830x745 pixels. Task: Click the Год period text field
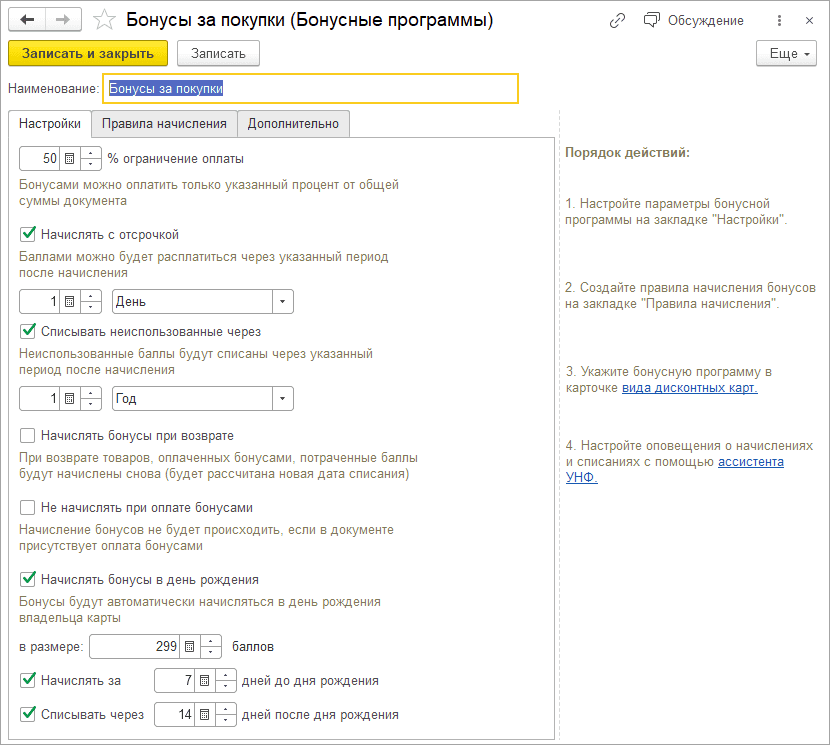(193, 399)
